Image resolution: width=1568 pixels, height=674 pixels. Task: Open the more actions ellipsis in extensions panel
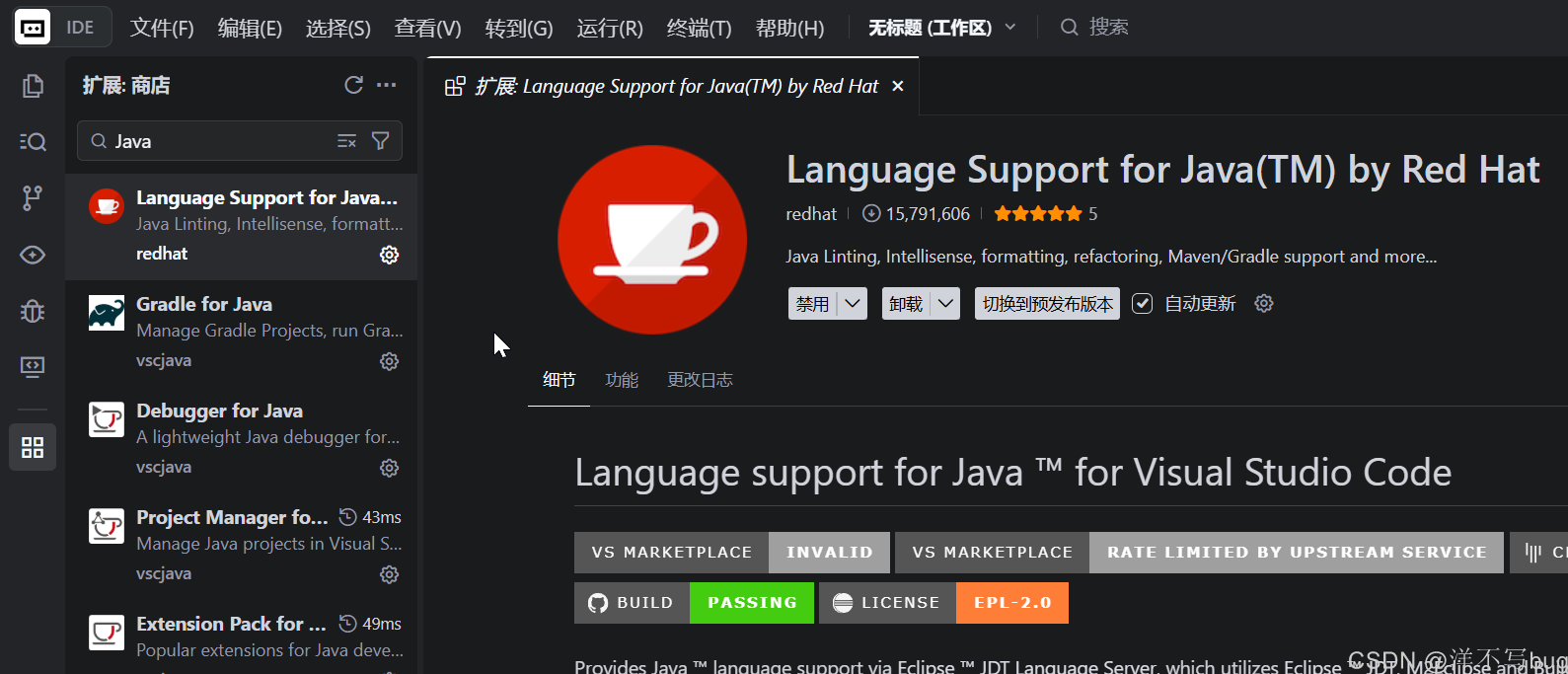[x=387, y=85]
